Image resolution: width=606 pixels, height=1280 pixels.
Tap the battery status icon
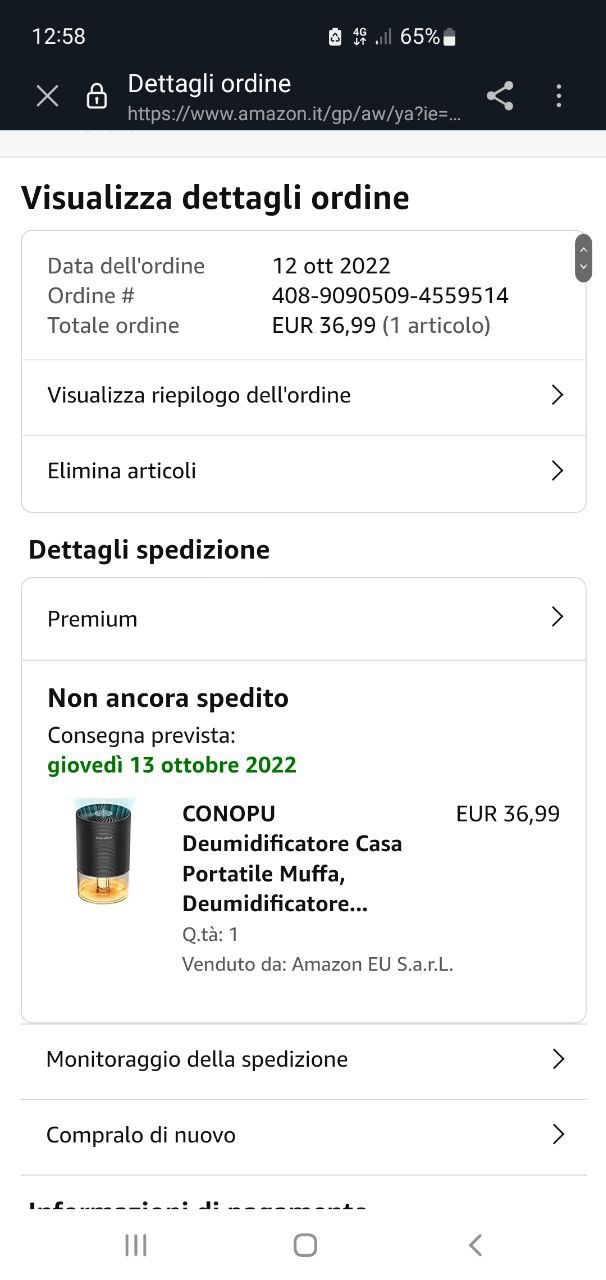click(x=449, y=37)
